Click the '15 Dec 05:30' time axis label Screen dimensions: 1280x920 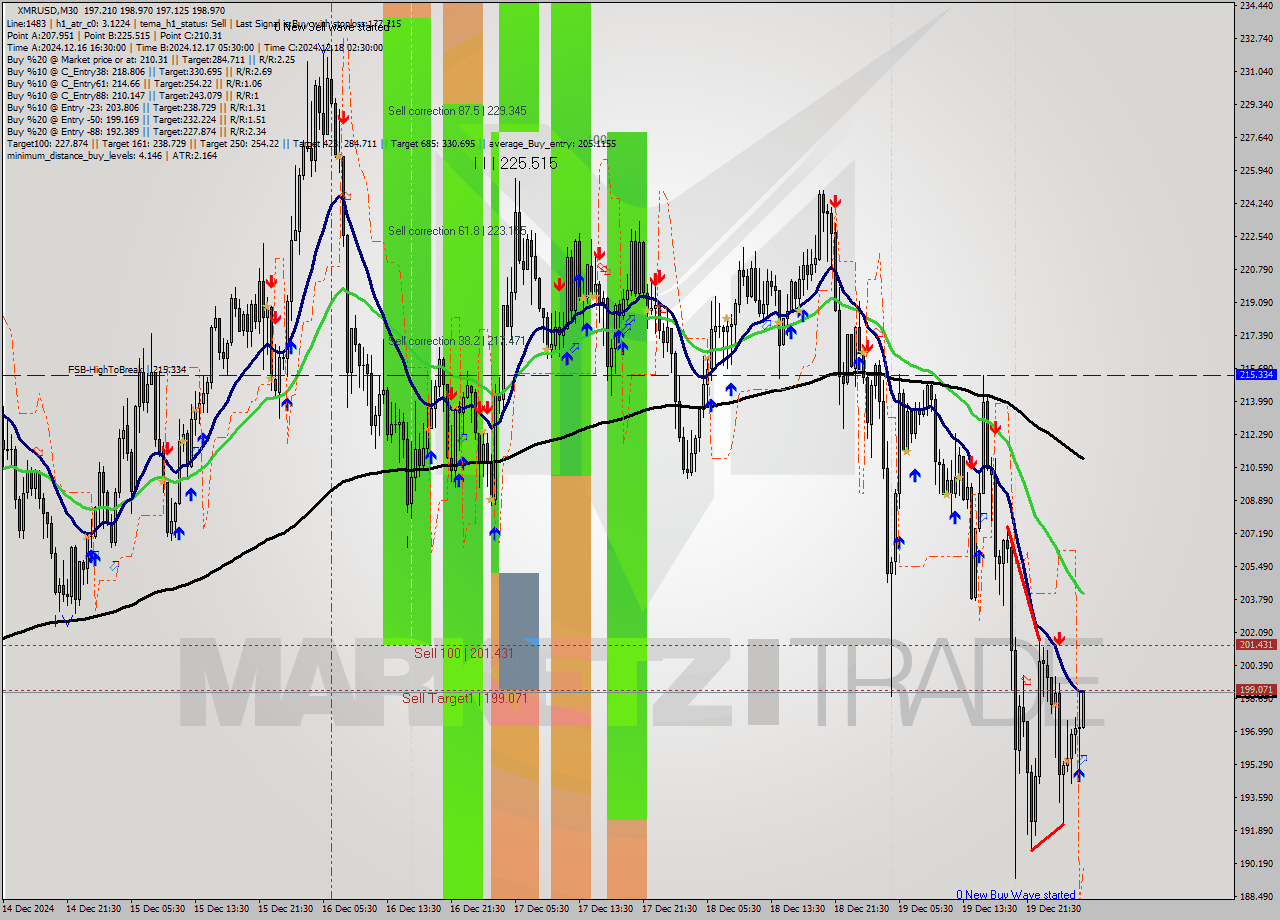coord(157,909)
